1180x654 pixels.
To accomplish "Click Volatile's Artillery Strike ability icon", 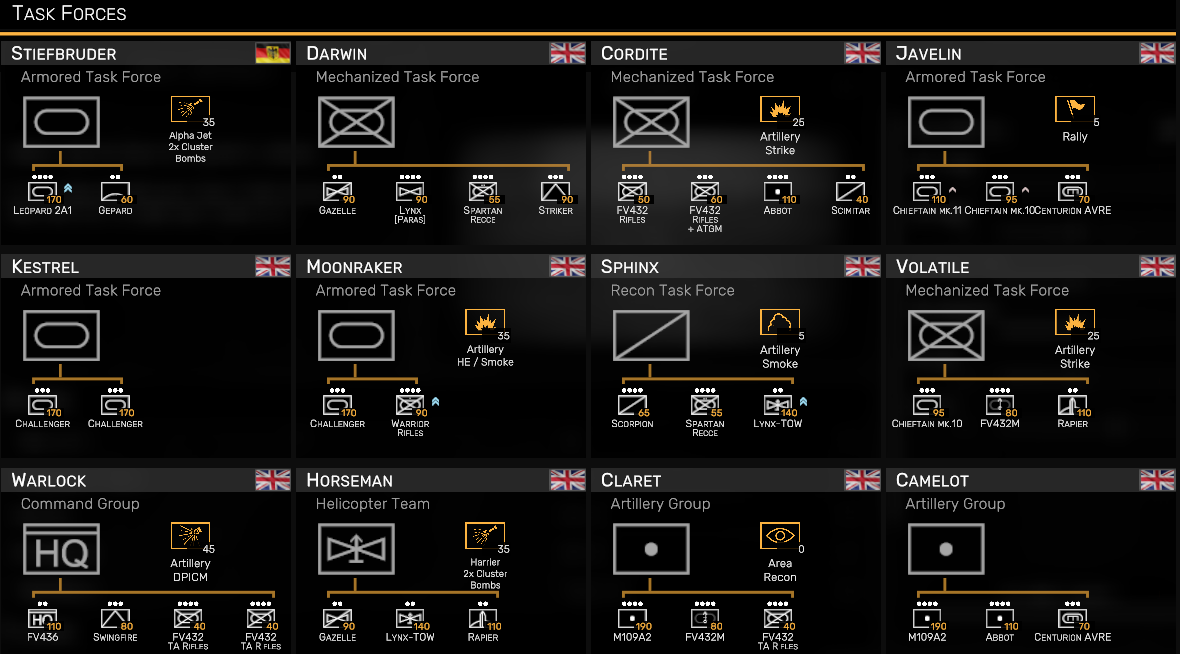I will [x=1075, y=322].
